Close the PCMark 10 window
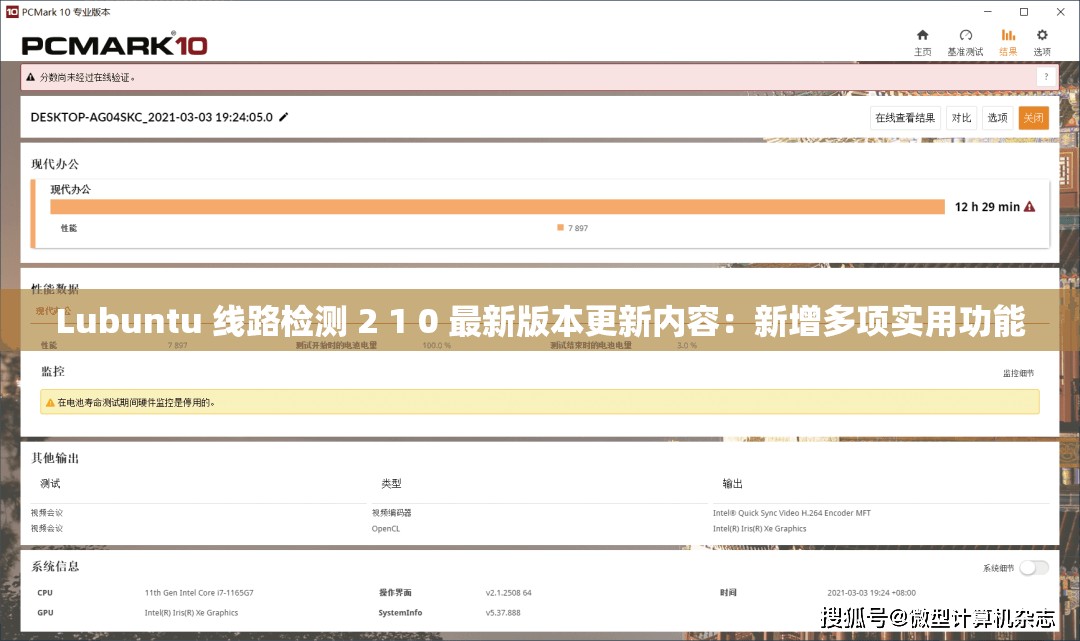The image size is (1080, 641). (1061, 12)
